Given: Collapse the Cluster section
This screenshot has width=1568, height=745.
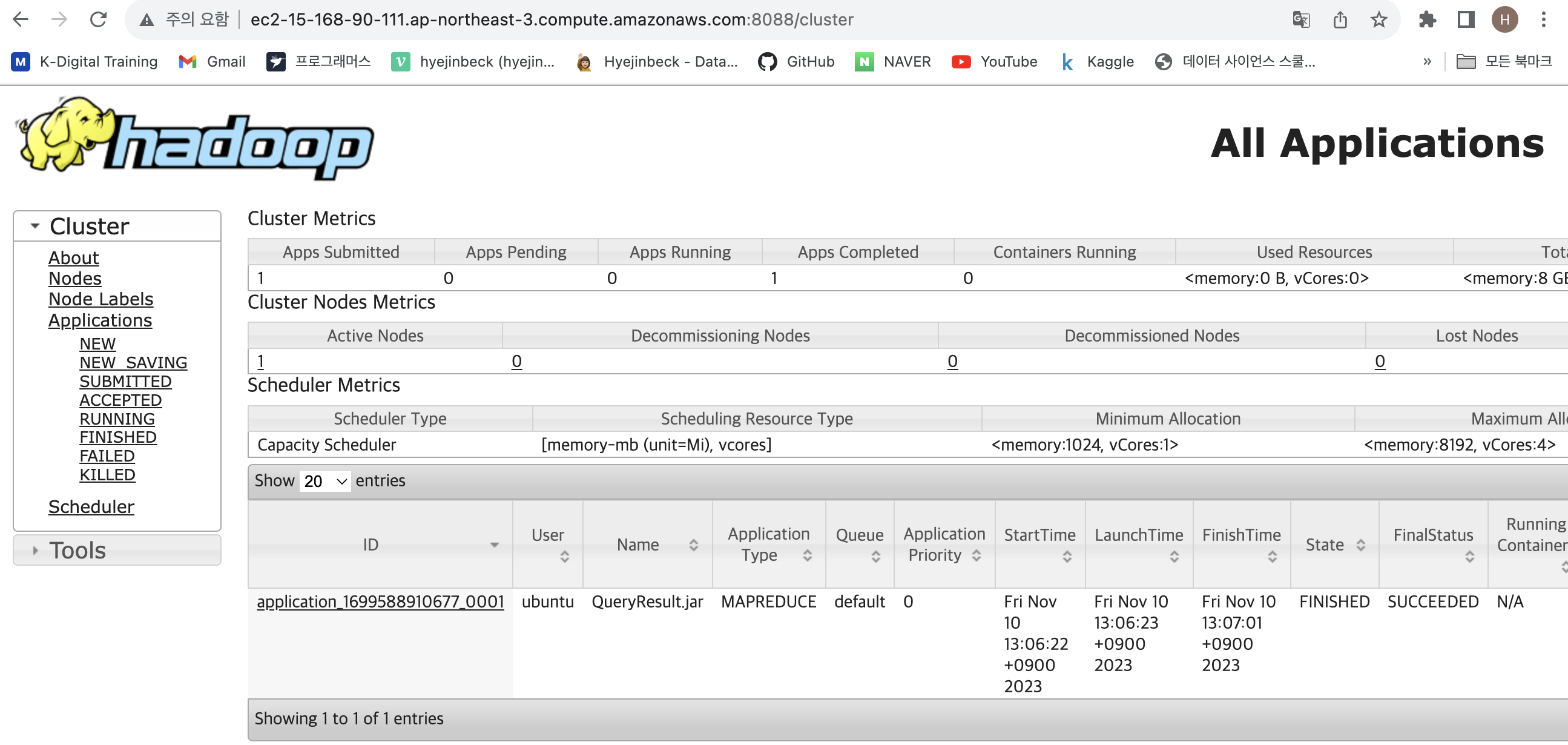Looking at the screenshot, I should [x=35, y=226].
